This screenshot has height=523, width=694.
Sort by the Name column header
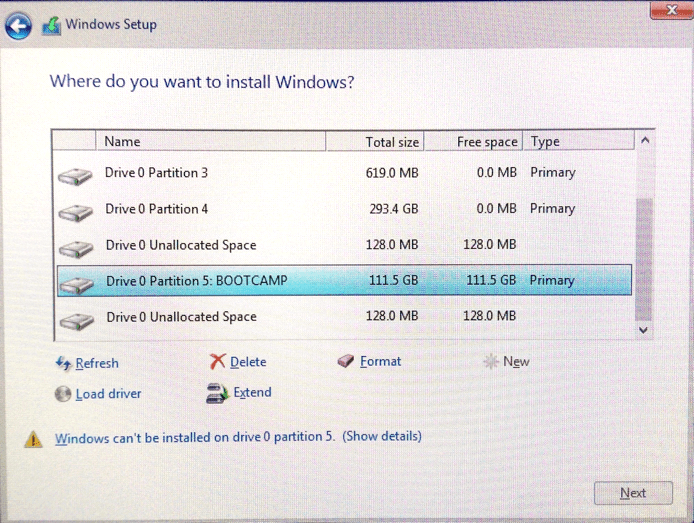[x=211, y=142]
